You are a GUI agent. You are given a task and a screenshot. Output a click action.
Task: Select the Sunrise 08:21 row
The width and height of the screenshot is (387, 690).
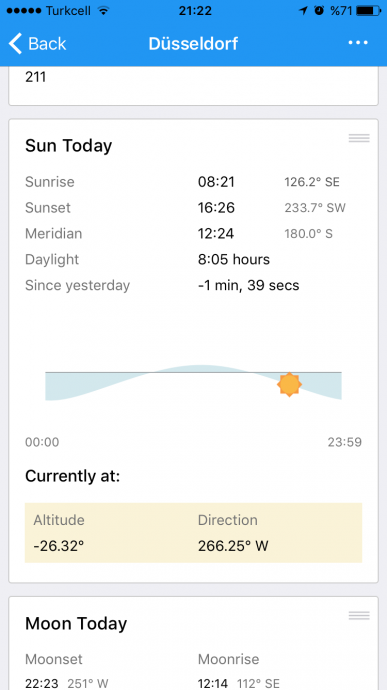tap(193, 182)
